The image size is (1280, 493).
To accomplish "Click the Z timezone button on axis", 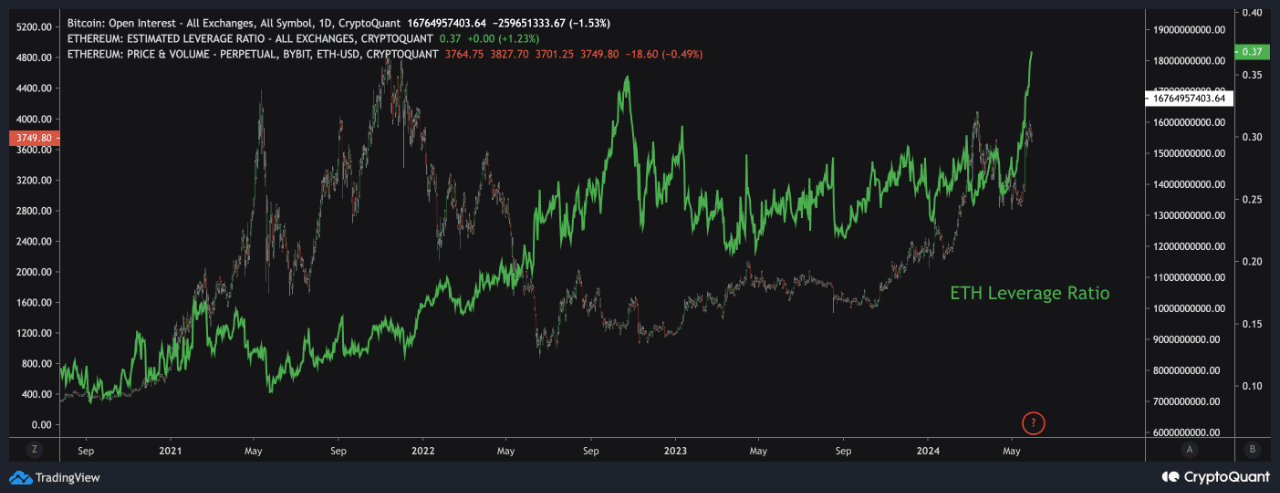I will 34,450.
